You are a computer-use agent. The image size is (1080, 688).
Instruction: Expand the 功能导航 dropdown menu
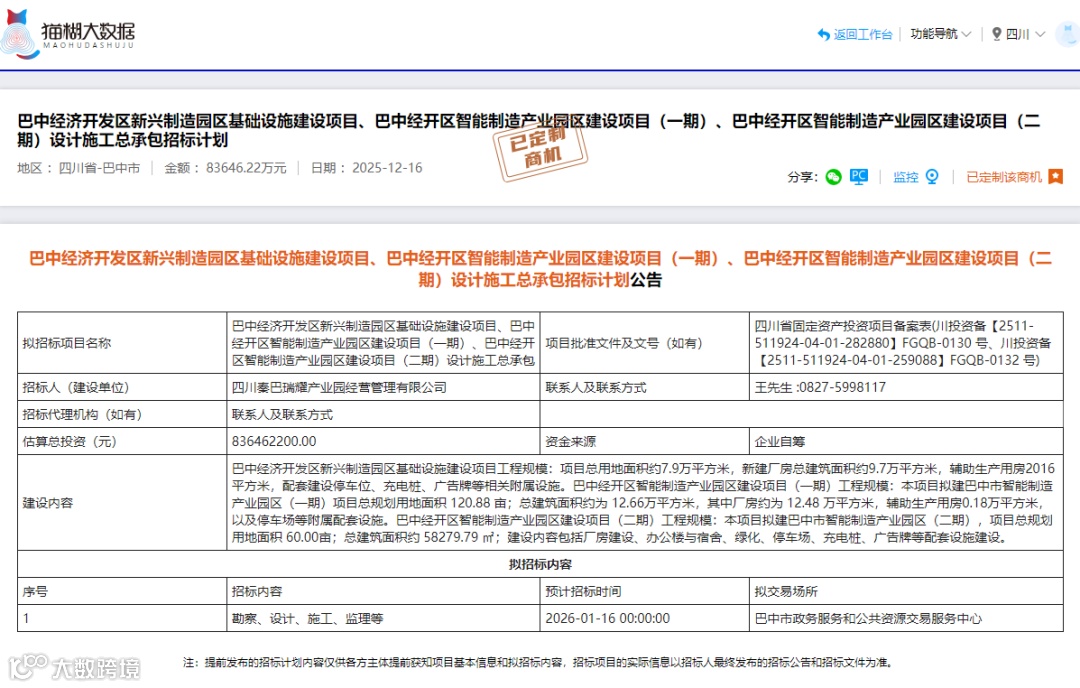pyautogui.click(x=940, y=34)
